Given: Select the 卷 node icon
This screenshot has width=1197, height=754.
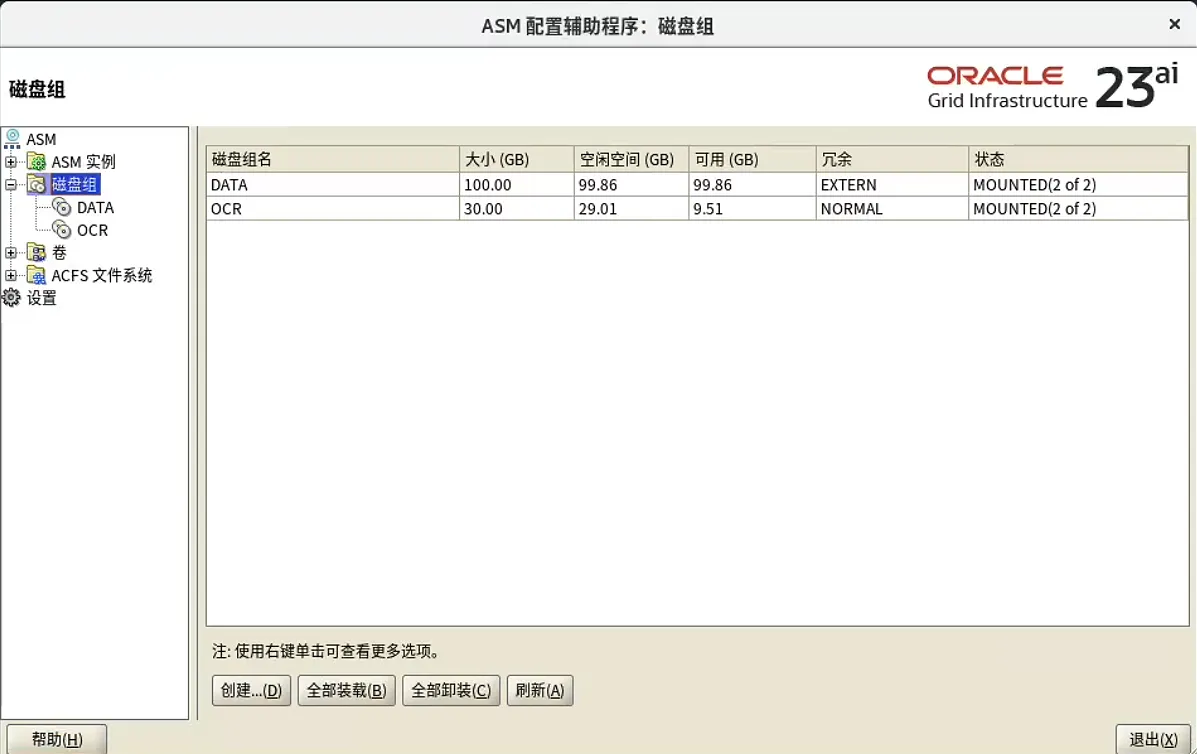Looking at the screenshot, I should point(37,253).
